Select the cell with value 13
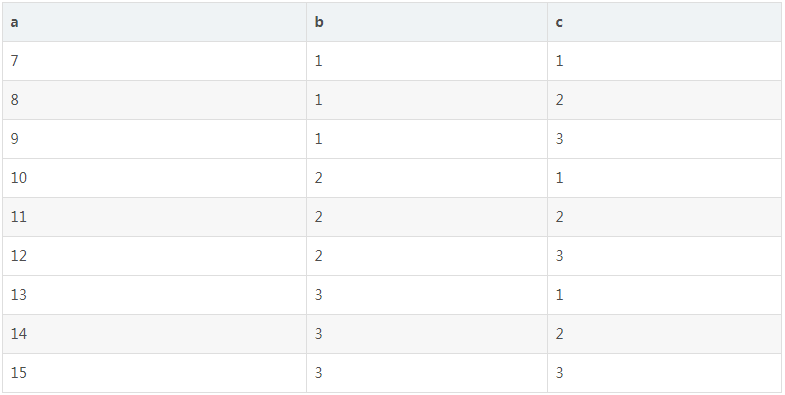785x395 pixels. (x=154, y=295)
